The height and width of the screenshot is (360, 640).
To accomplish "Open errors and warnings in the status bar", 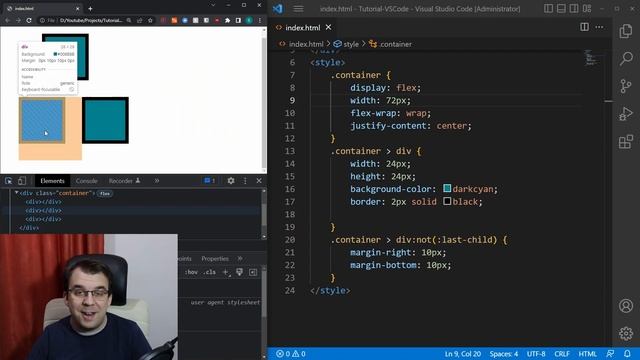I will coord(291,354).
